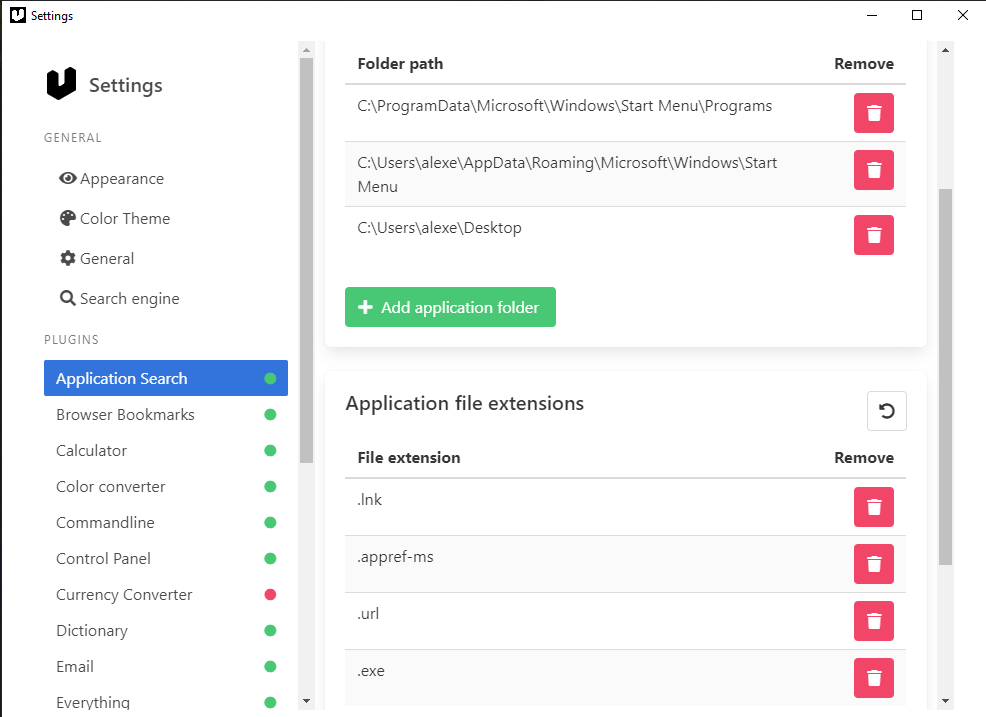Remove the .exe extension with trash icon
The height and width of the screenshot is (717, 986).
point(873,678)
